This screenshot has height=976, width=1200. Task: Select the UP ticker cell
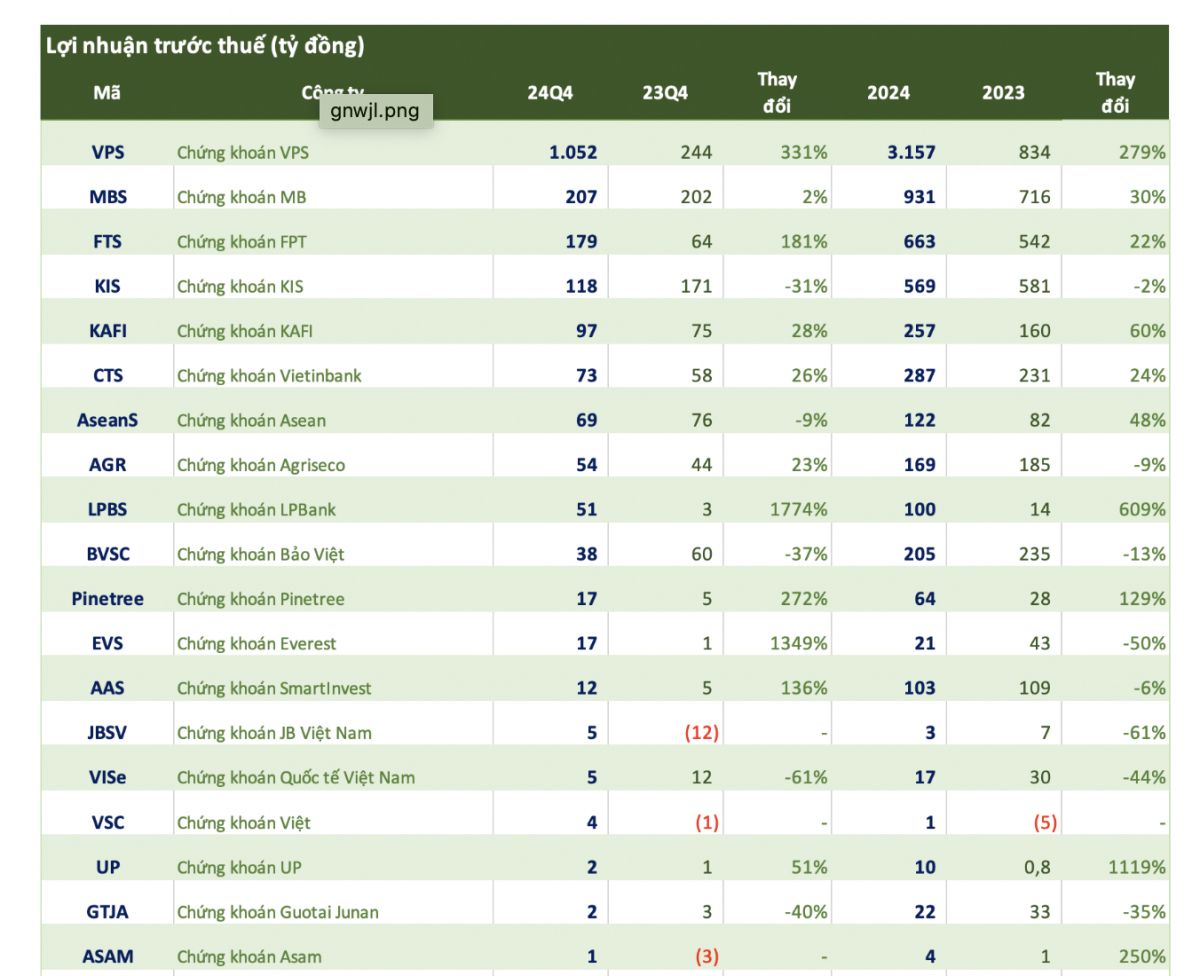107,867
